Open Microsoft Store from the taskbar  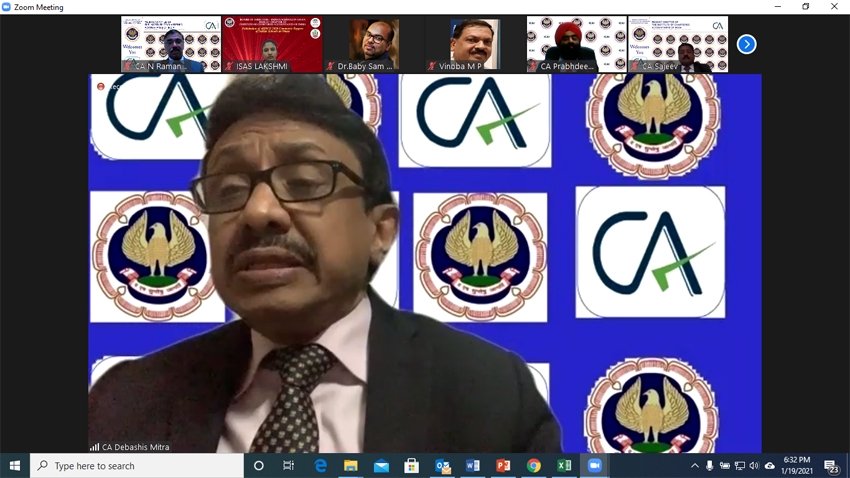(x=411, y=466)
